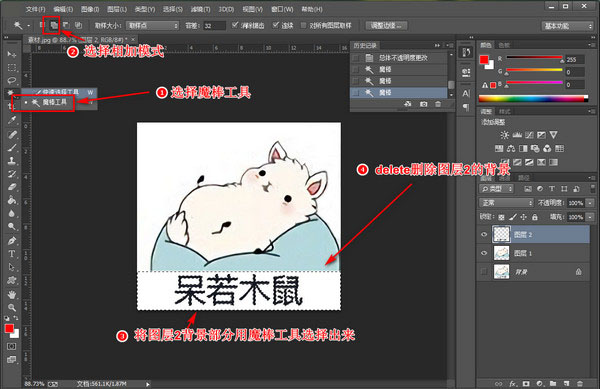This screenshot has width=600, height=389.
Task: Add a Color Balance adjustment (scales icon)
Action: point(511,148)
